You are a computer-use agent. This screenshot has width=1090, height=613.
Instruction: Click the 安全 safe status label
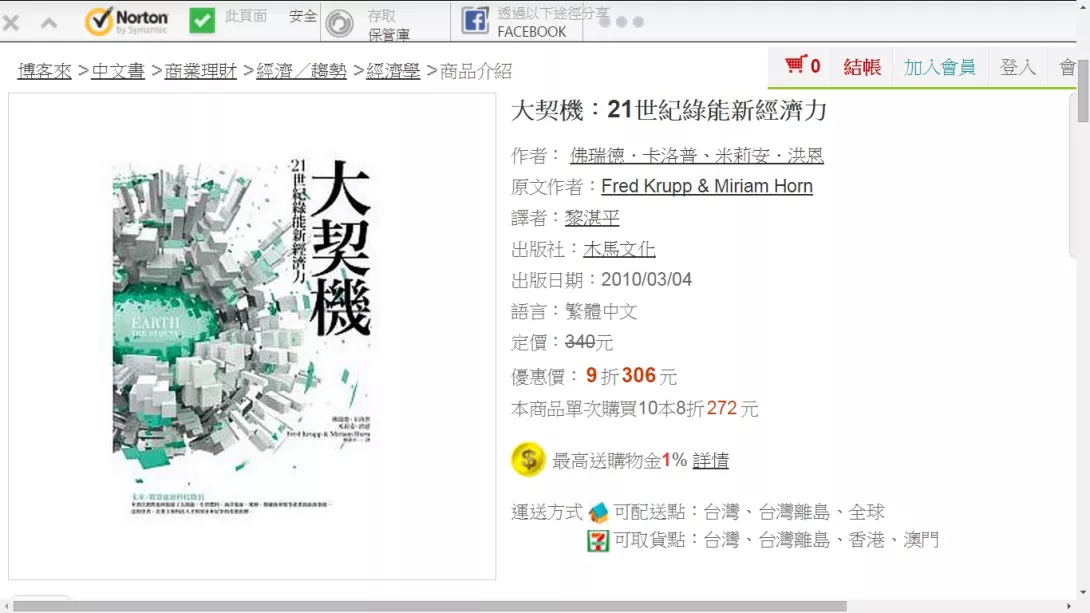point(303,16)
